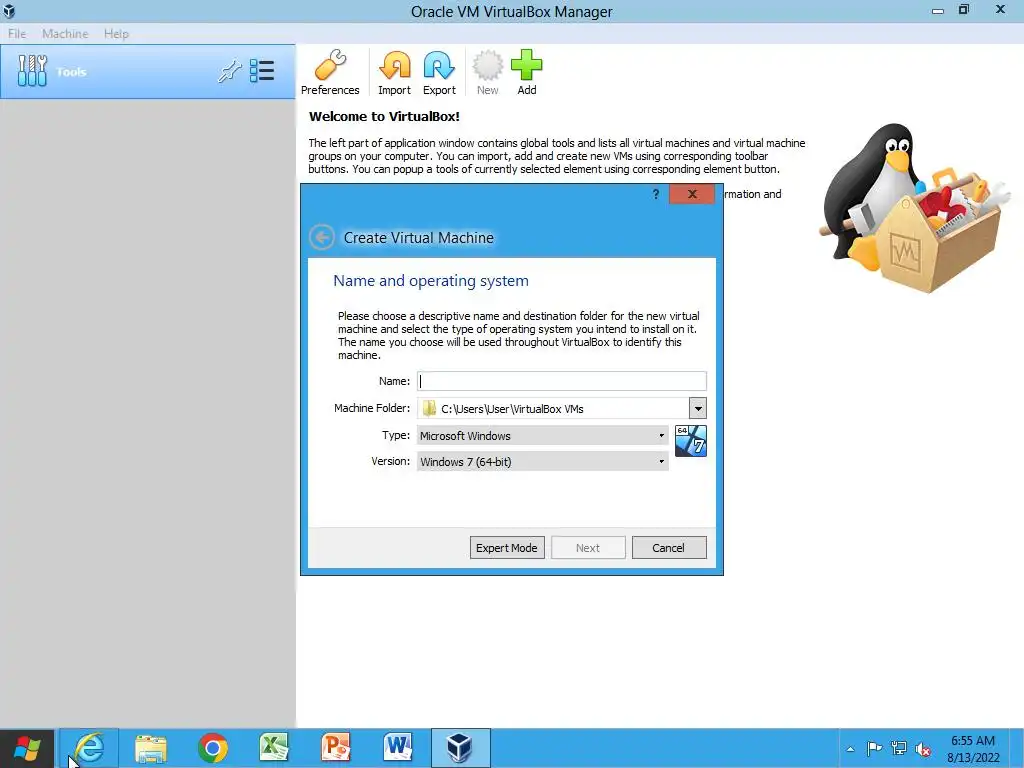Click the VirtualBox taskbar icon
Viewport: 1024px width, 768px height.
(x=460, y=748)
